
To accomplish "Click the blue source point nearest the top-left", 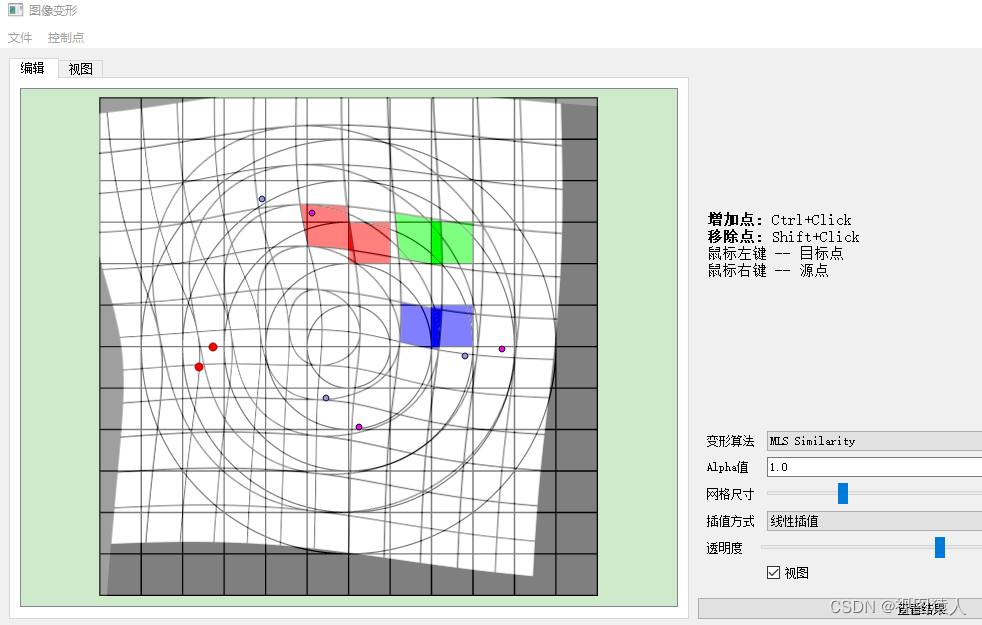I will tap(262, 199).
